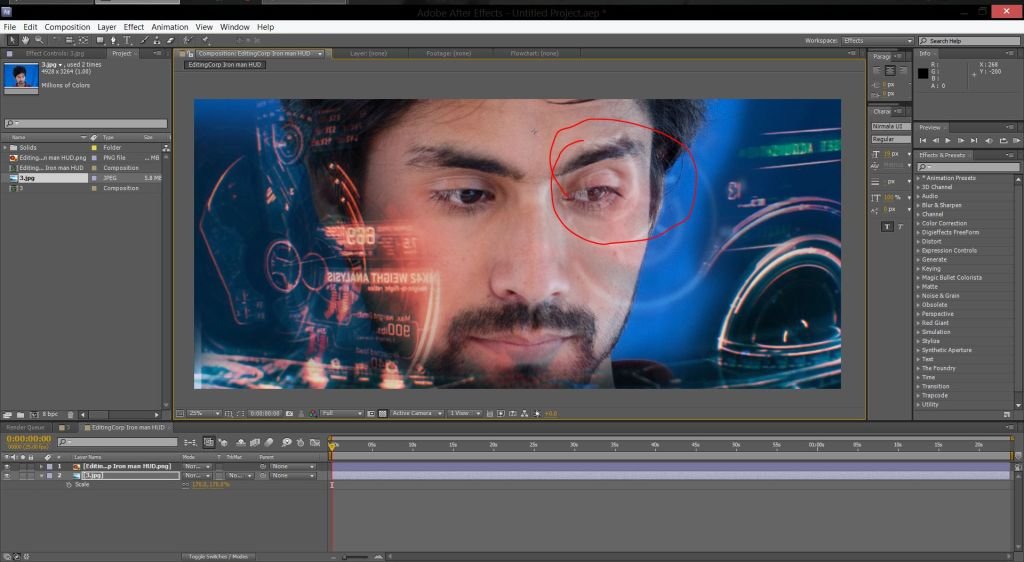Select the Puppet Pin tool
The width and height of the screenshot is (1024, 562).
coord(206,40)
